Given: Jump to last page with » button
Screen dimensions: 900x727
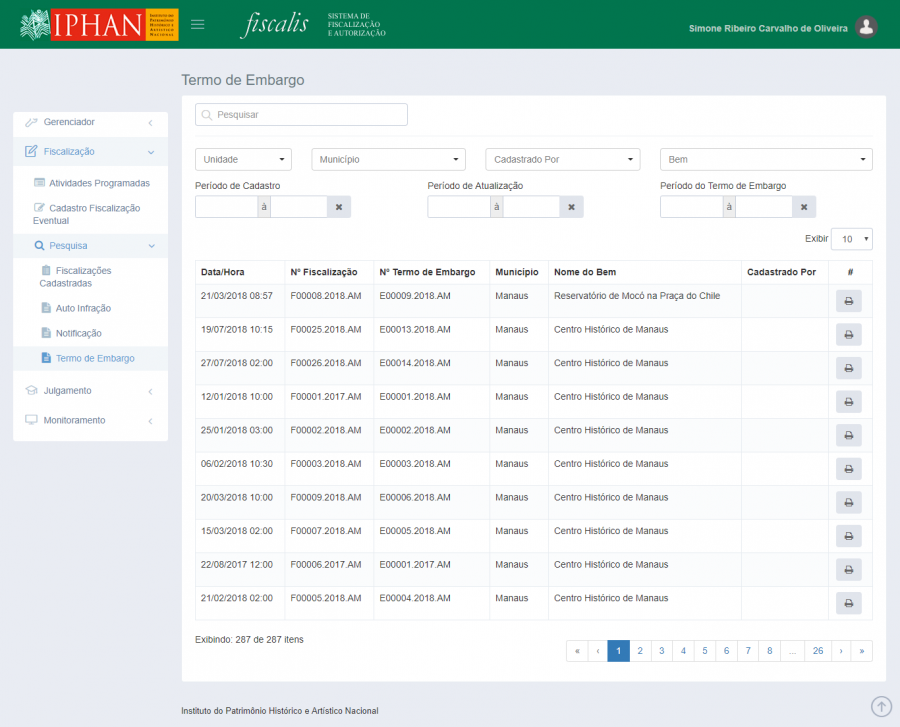Looking at the screenshot, I should tap(861, 651).
